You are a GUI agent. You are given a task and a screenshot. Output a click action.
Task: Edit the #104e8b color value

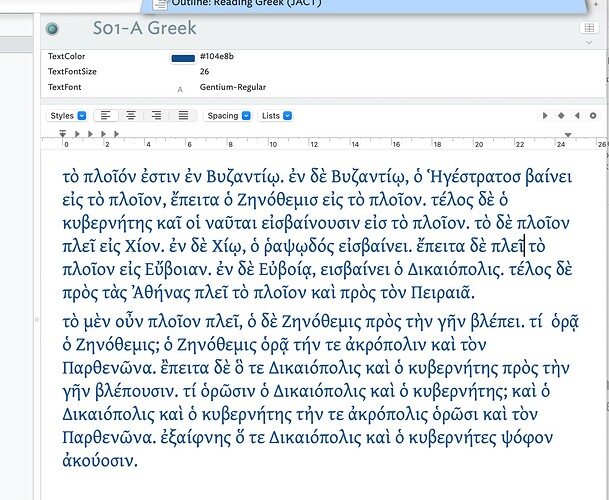click(x=217, y=56)
